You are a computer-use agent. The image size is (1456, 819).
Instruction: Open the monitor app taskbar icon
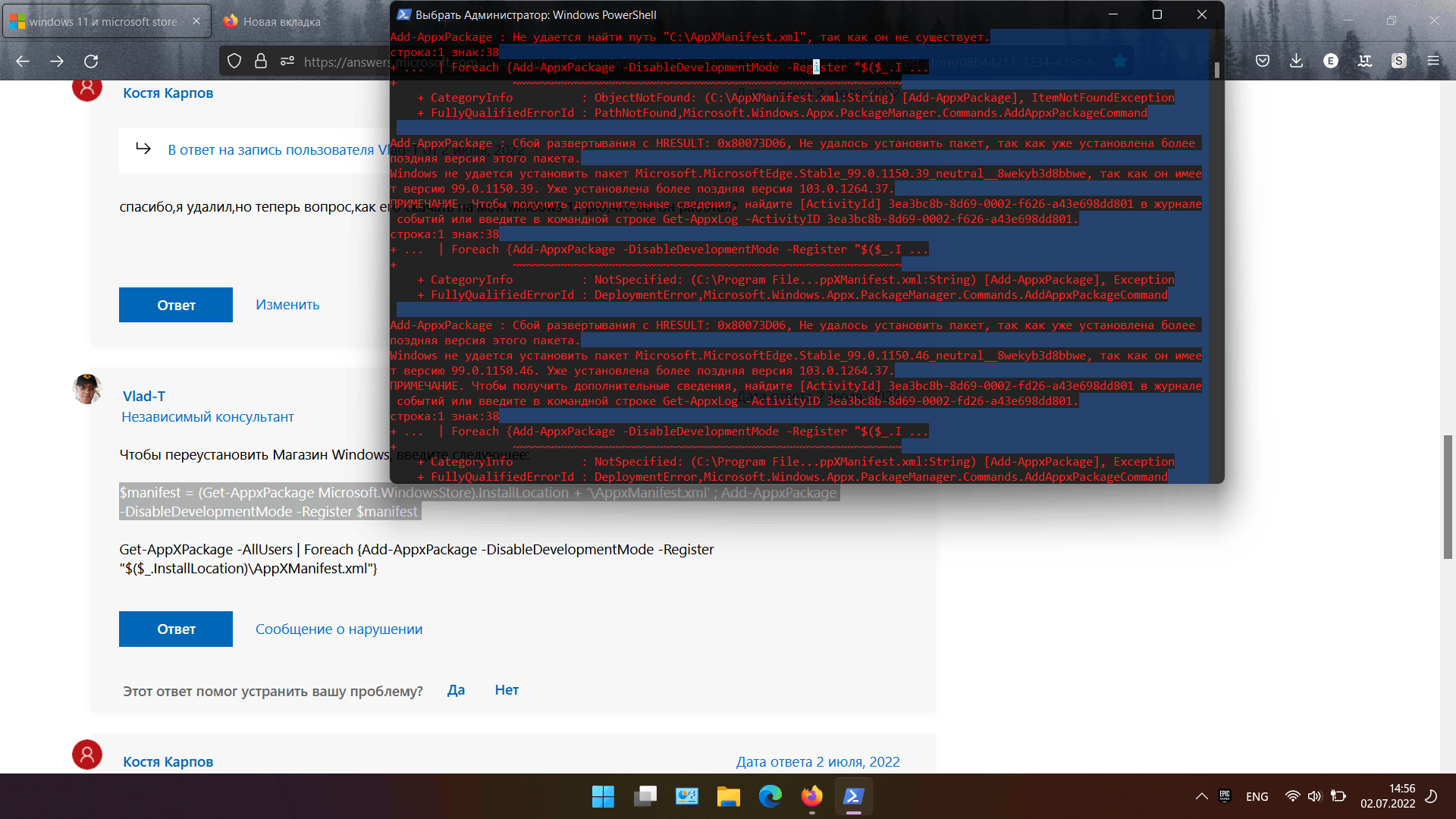pos(687,796)
